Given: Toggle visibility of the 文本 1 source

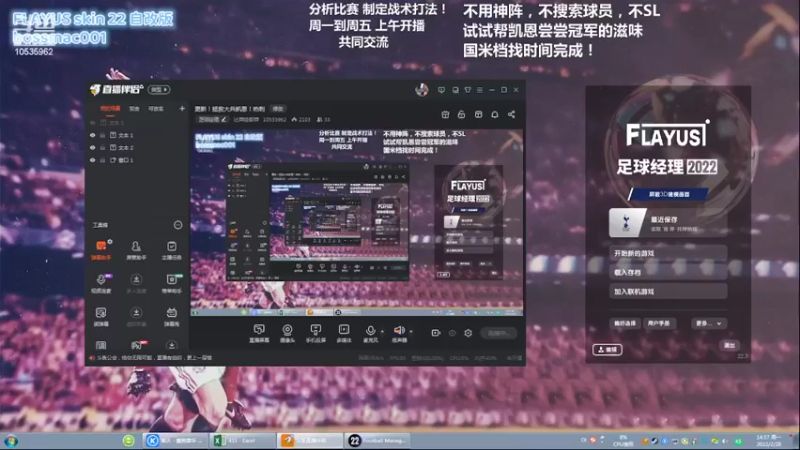Looking at the screenshot, I should [92, 135].
